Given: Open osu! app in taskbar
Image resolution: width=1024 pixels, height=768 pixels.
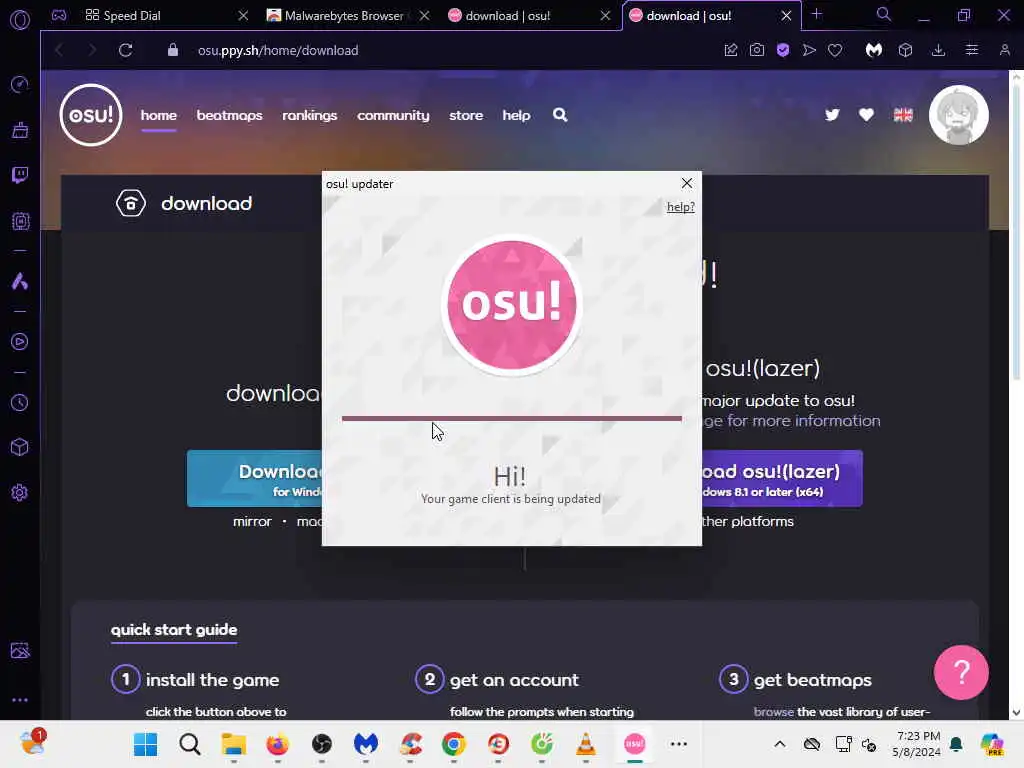Looking at the screenshot, I should pyautogui.click(x=634, y=744).
